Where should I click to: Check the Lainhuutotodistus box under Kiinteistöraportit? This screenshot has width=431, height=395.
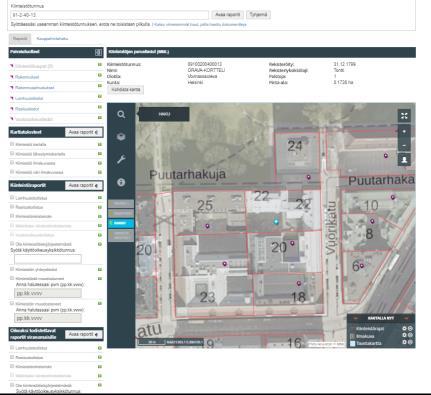[x=12, y=198]
